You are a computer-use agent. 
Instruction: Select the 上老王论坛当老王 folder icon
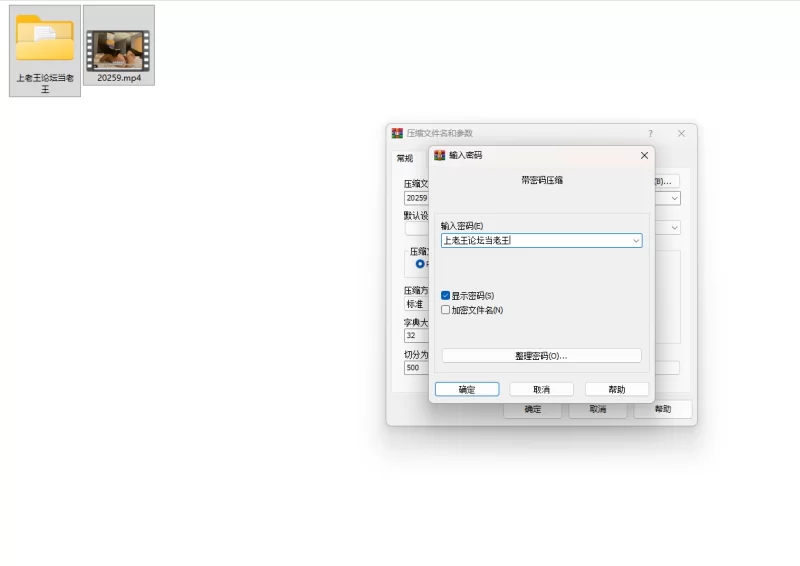click(x=45, y=38)
